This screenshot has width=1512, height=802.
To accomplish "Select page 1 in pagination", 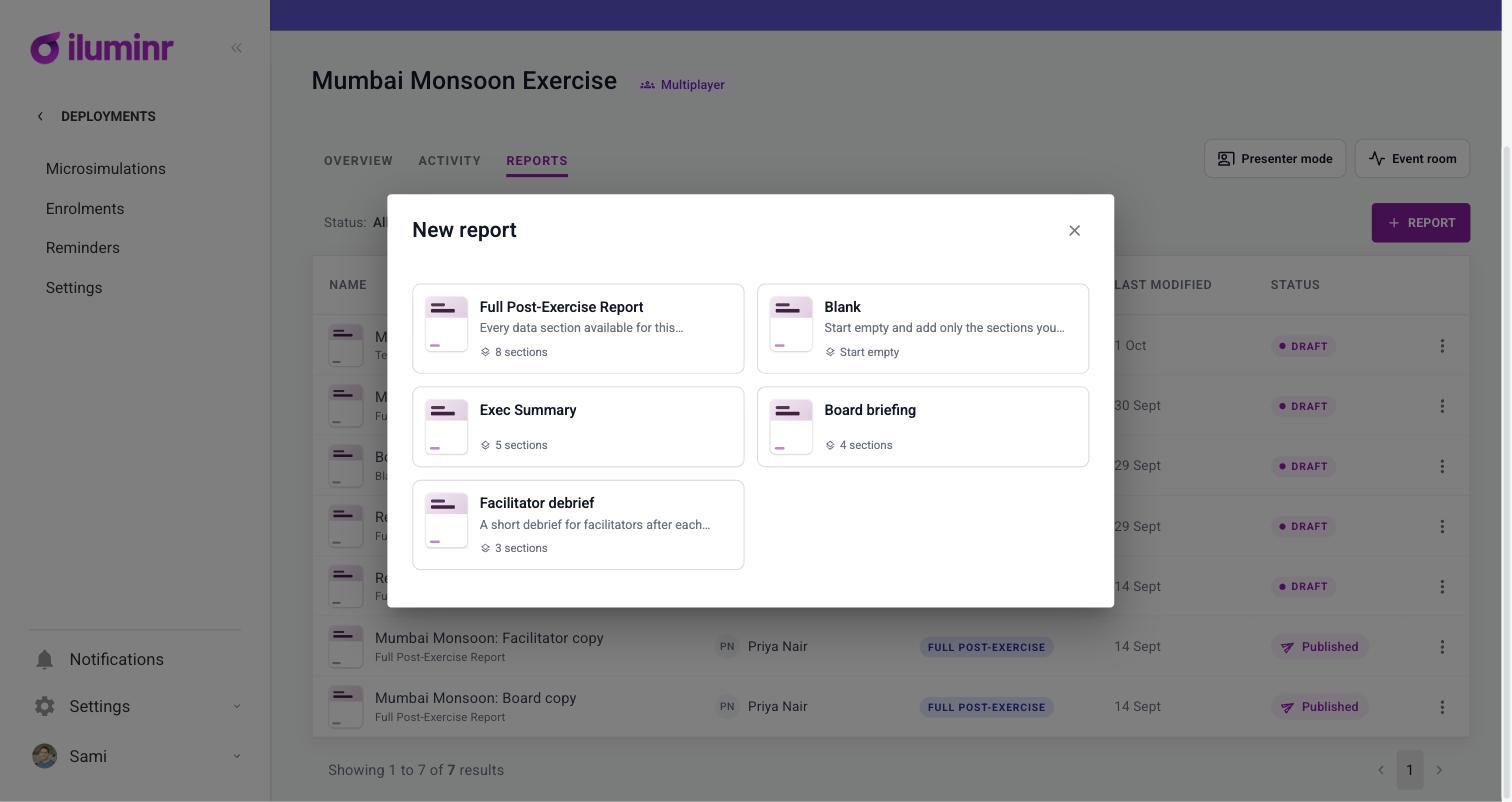I will 1410,770.
